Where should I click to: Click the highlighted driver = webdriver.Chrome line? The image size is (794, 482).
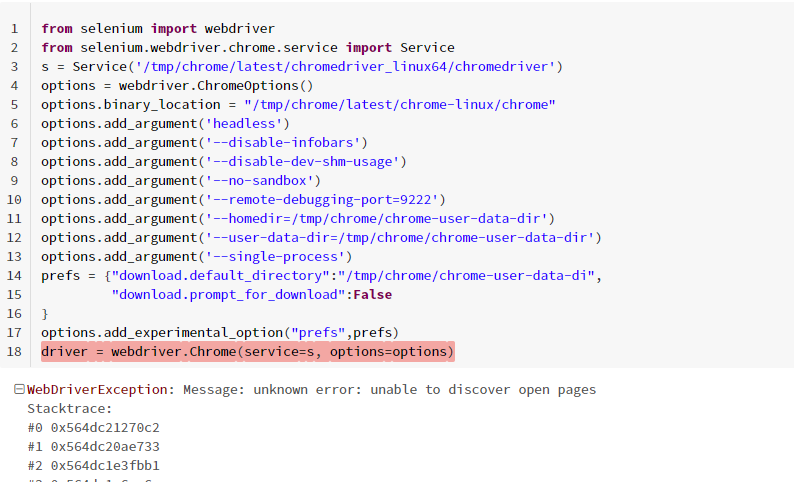(x=247, y=351)
